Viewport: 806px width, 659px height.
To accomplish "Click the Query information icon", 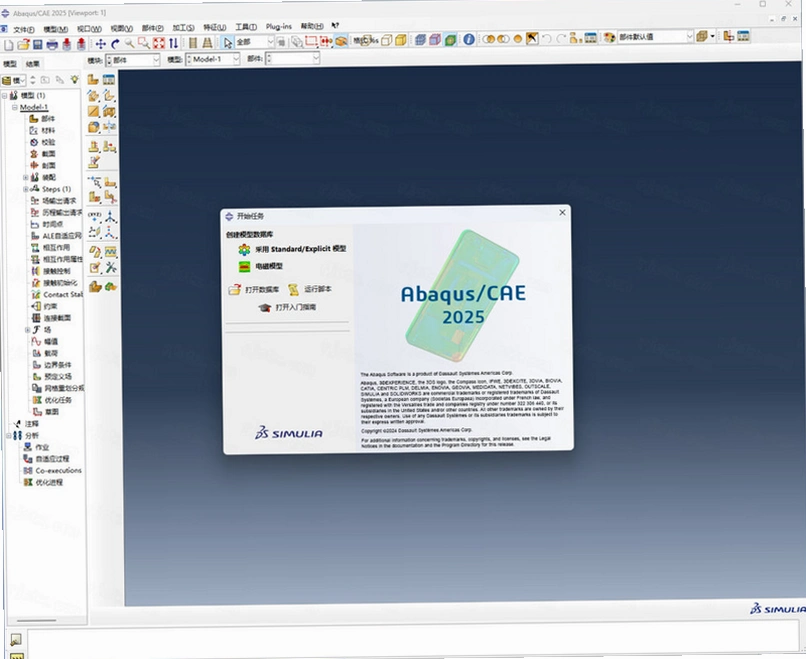I will (x=469, y=39).
